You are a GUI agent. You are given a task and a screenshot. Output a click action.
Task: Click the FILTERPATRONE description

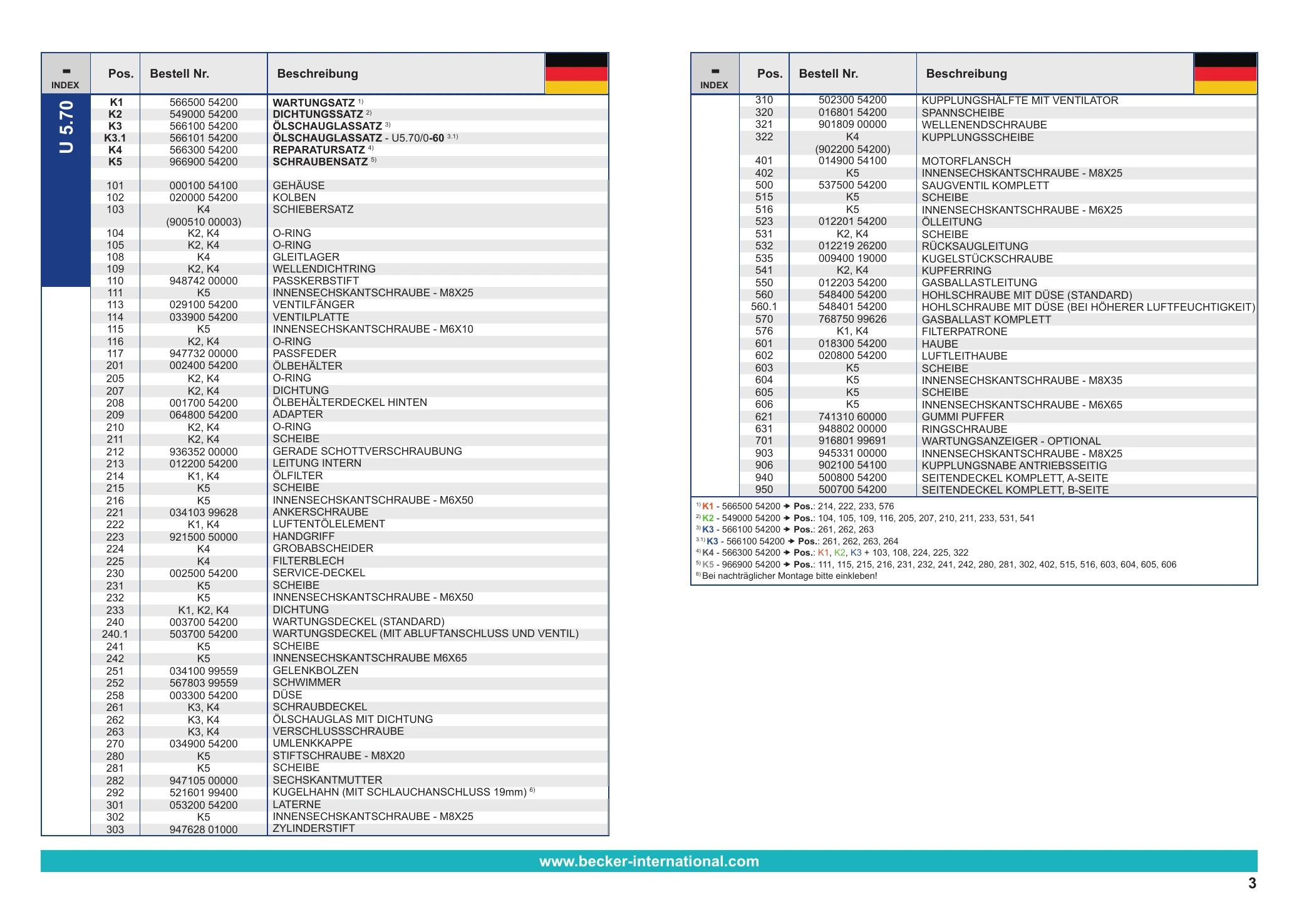click(x=965, y=331)
